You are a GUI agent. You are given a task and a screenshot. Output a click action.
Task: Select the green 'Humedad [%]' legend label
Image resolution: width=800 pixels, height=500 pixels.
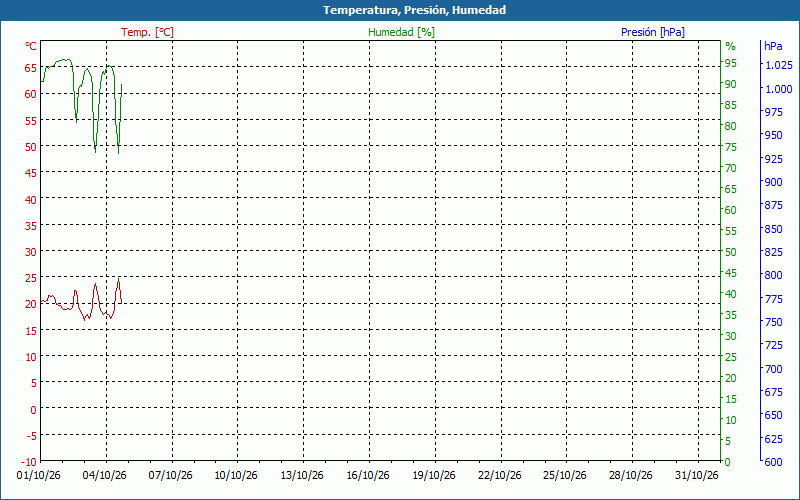click(x=402, y=32)
